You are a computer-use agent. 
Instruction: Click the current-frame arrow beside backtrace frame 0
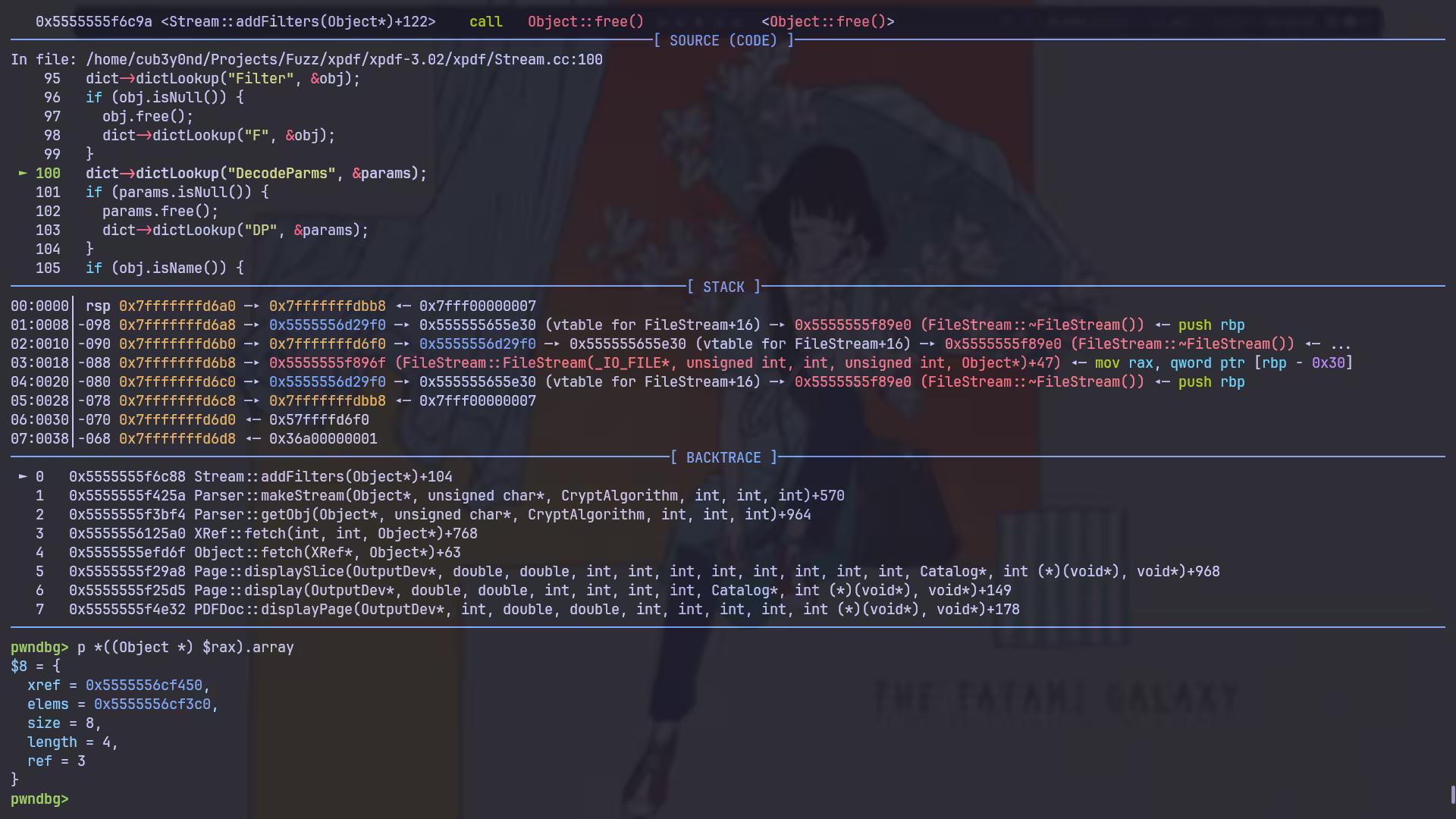coord(22,477)
